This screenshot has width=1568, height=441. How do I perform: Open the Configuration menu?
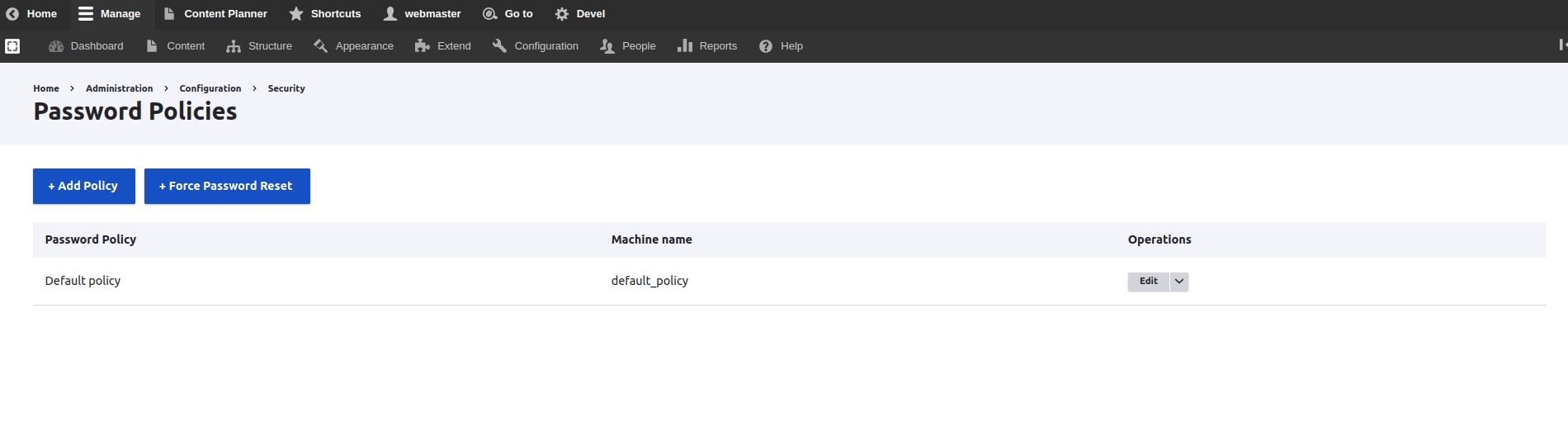pyautogui.click(x=536, y=46)
